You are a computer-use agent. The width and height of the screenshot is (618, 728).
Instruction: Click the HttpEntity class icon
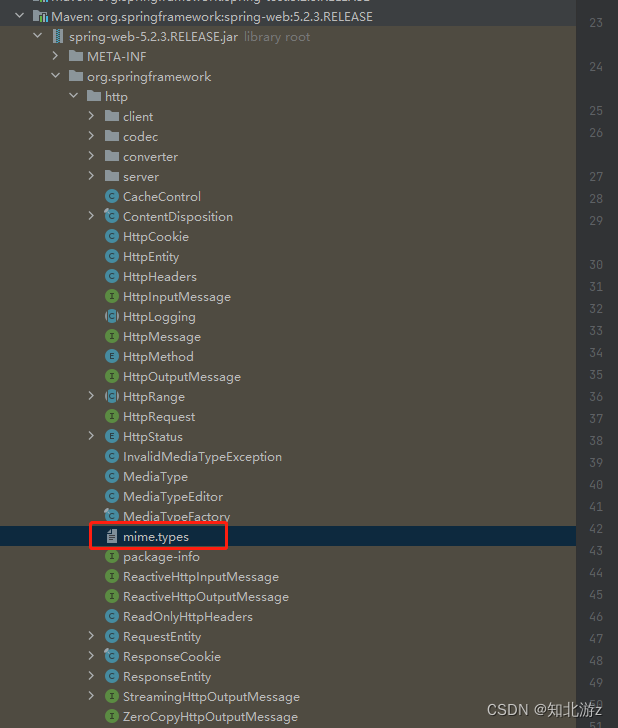coord(112,256)
